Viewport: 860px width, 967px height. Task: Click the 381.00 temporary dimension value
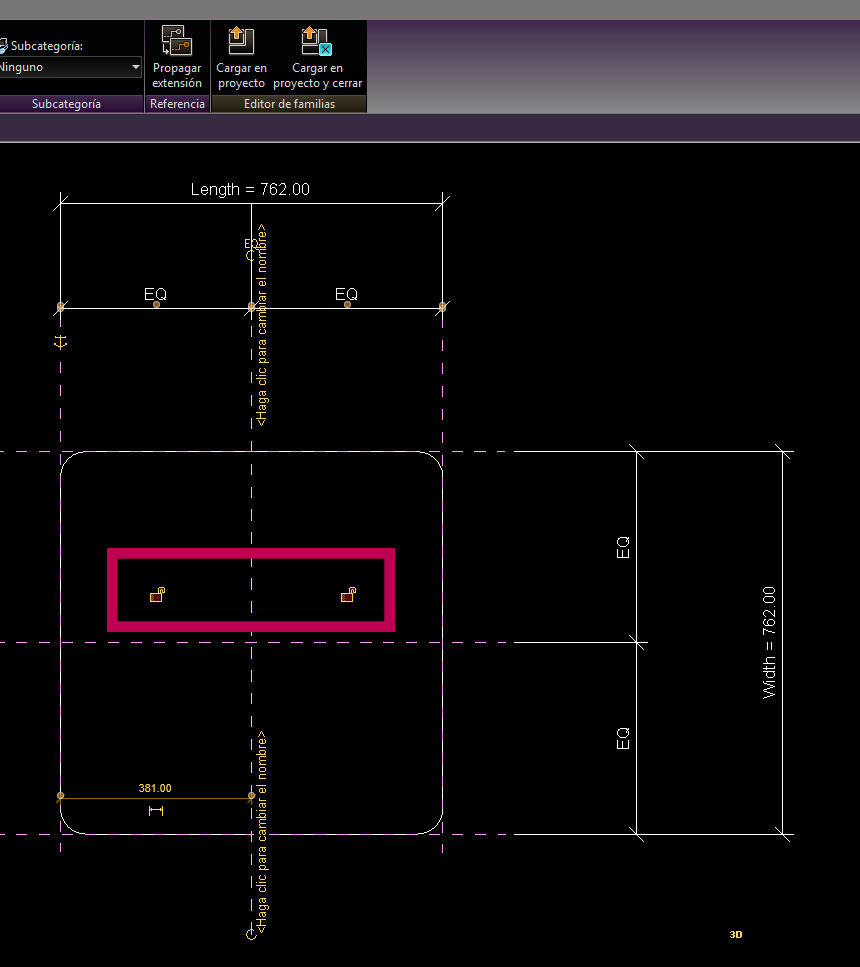pos(155,788)
